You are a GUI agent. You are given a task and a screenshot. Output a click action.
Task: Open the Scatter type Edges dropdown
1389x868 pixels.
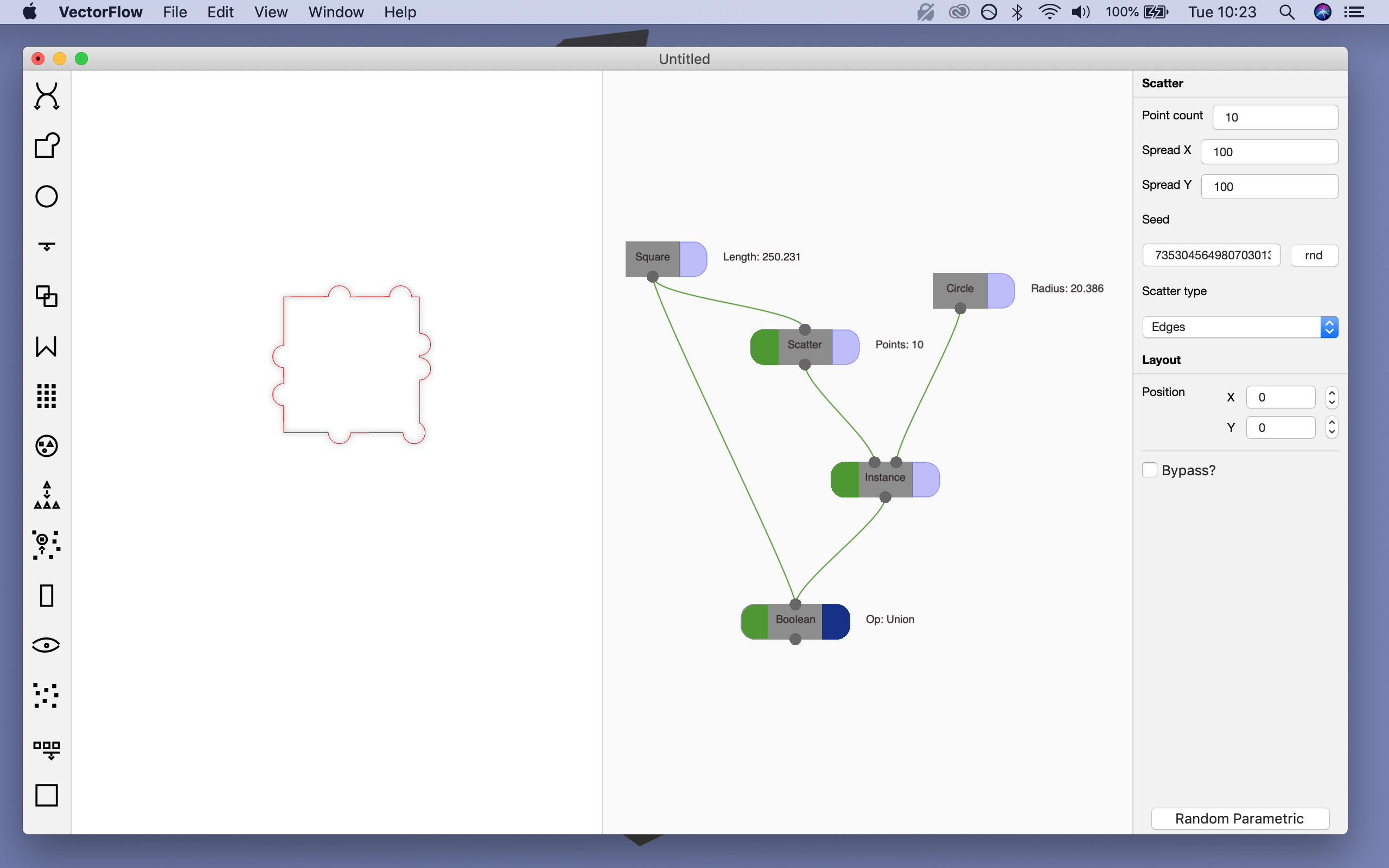click(1240, 327)
